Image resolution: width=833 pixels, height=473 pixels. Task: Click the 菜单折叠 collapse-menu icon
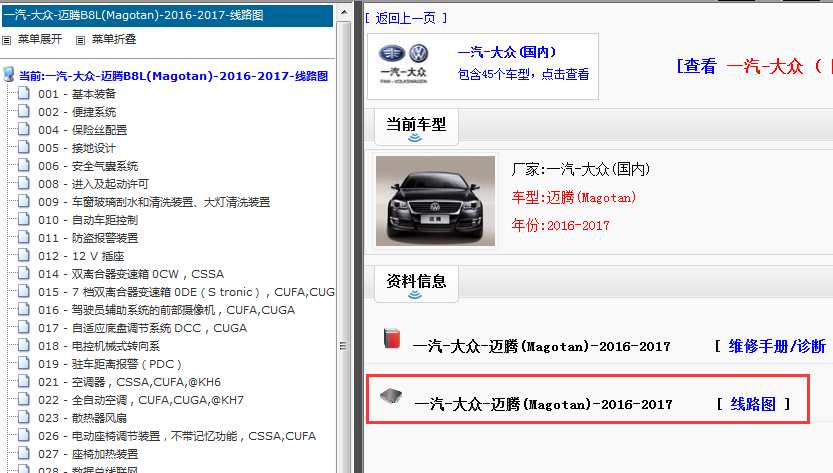80,40
